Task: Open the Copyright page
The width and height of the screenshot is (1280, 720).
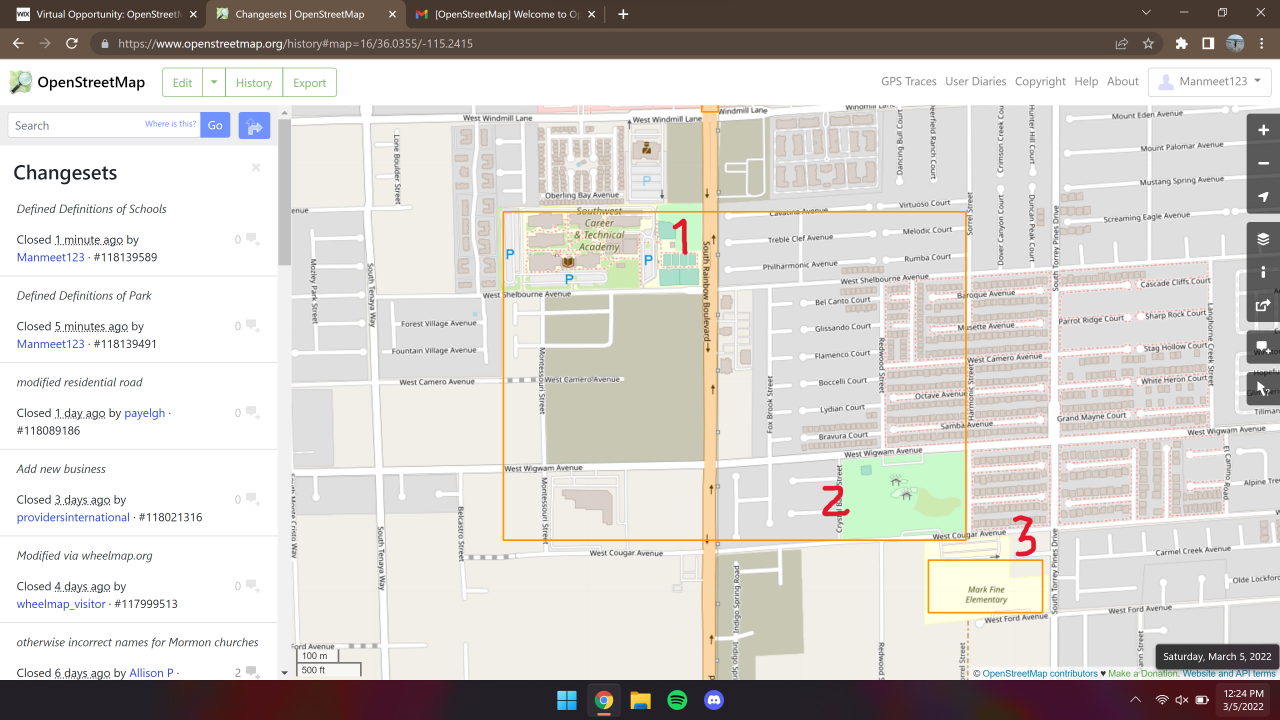Action: [x=1040, y=82]
